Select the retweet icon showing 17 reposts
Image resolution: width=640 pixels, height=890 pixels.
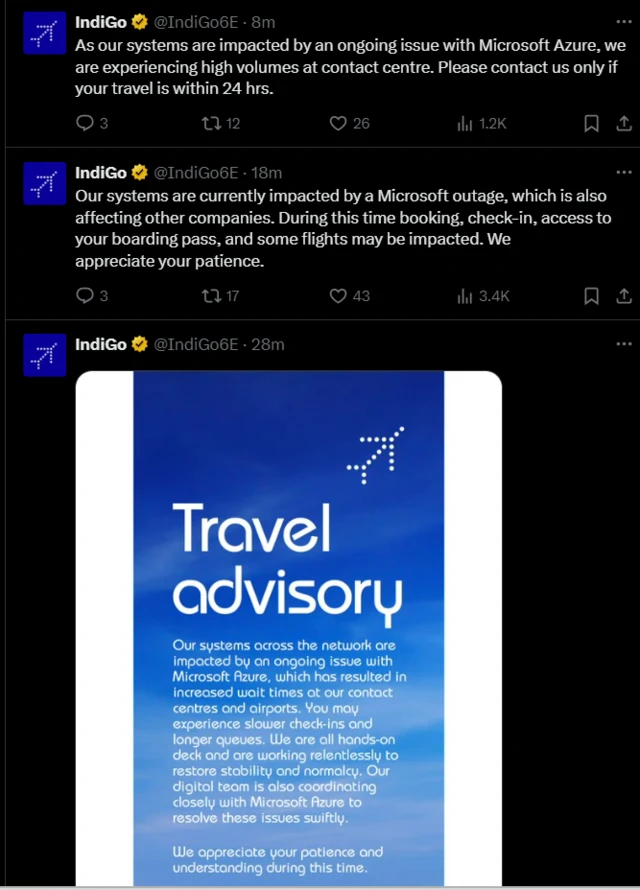coord(214,295)
